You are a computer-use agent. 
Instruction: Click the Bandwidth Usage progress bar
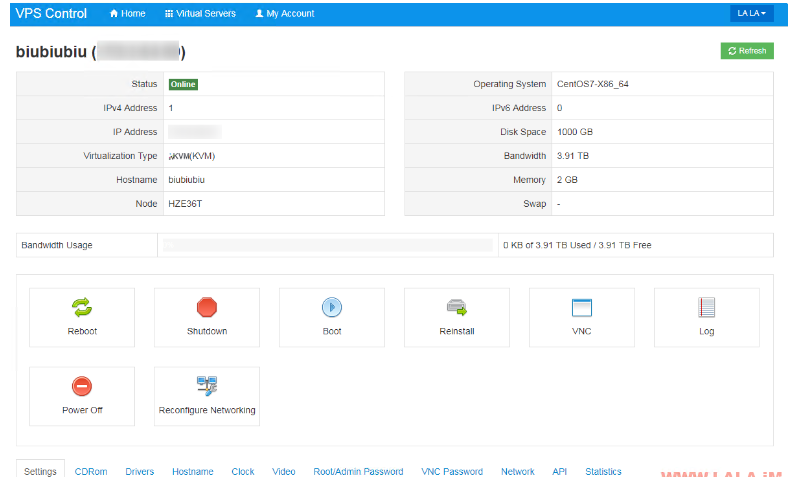coord(327,245)
